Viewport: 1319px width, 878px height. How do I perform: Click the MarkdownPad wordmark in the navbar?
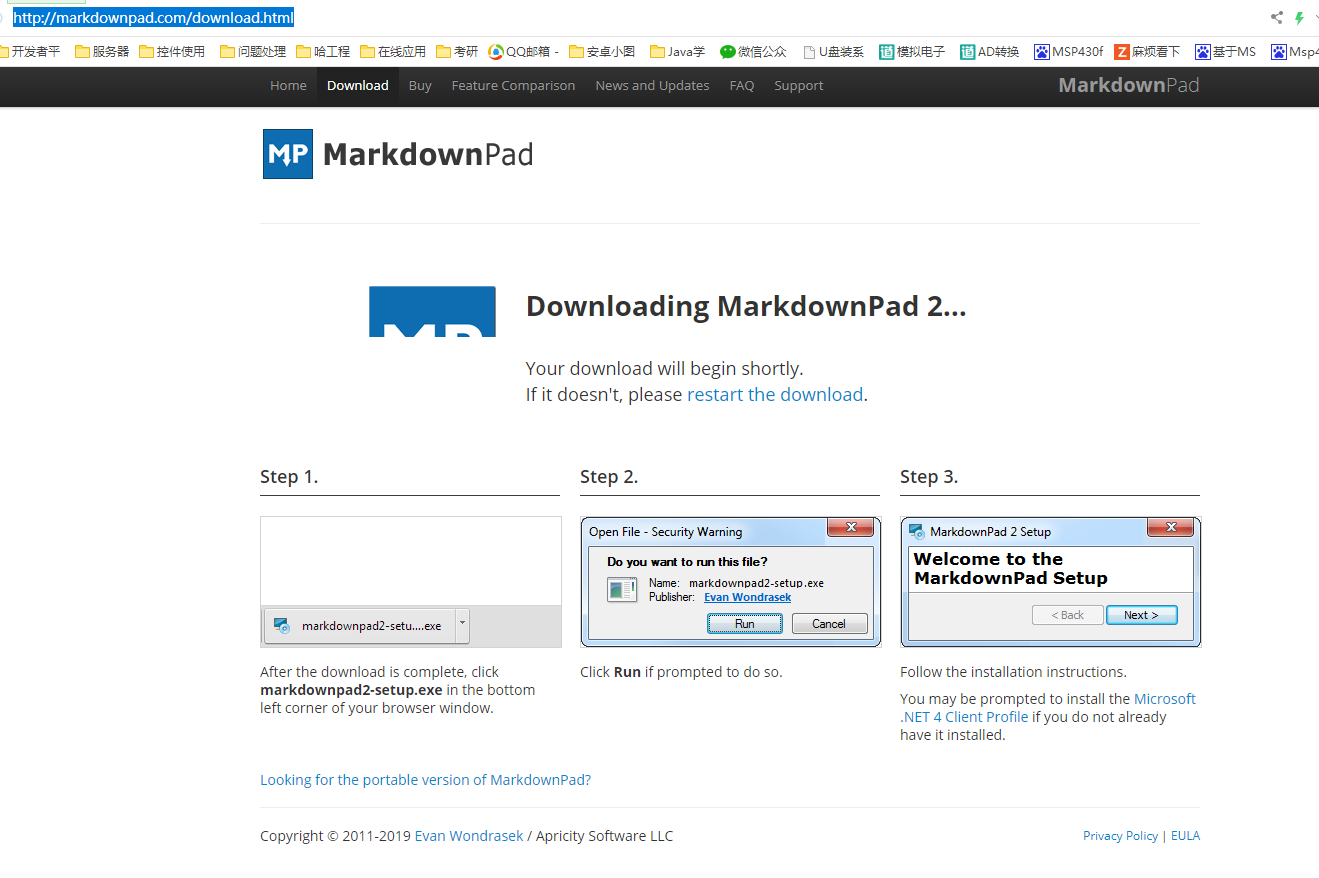point(1128,85)
